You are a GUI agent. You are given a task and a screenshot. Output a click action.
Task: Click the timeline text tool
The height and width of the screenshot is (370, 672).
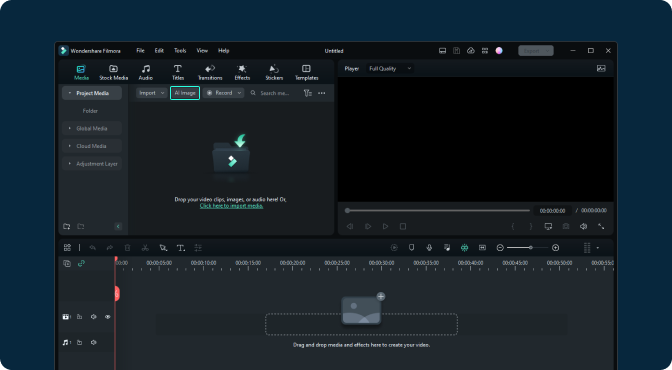click(x=181, y=247)
